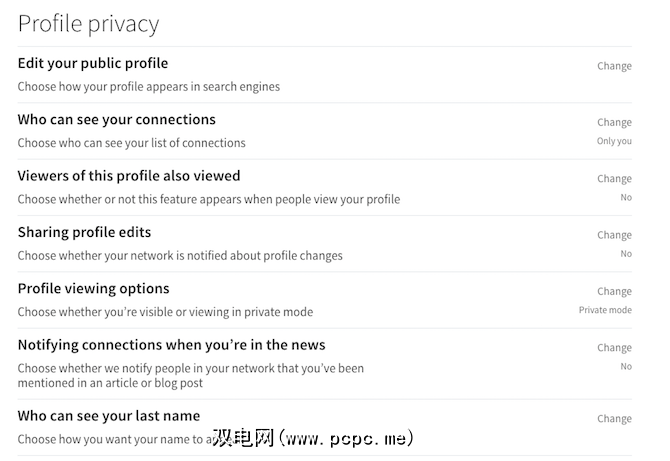The height and width of the screenshot is (461, 670).
Task: Click Change for Who can see your connections
Action: (614, 123)
